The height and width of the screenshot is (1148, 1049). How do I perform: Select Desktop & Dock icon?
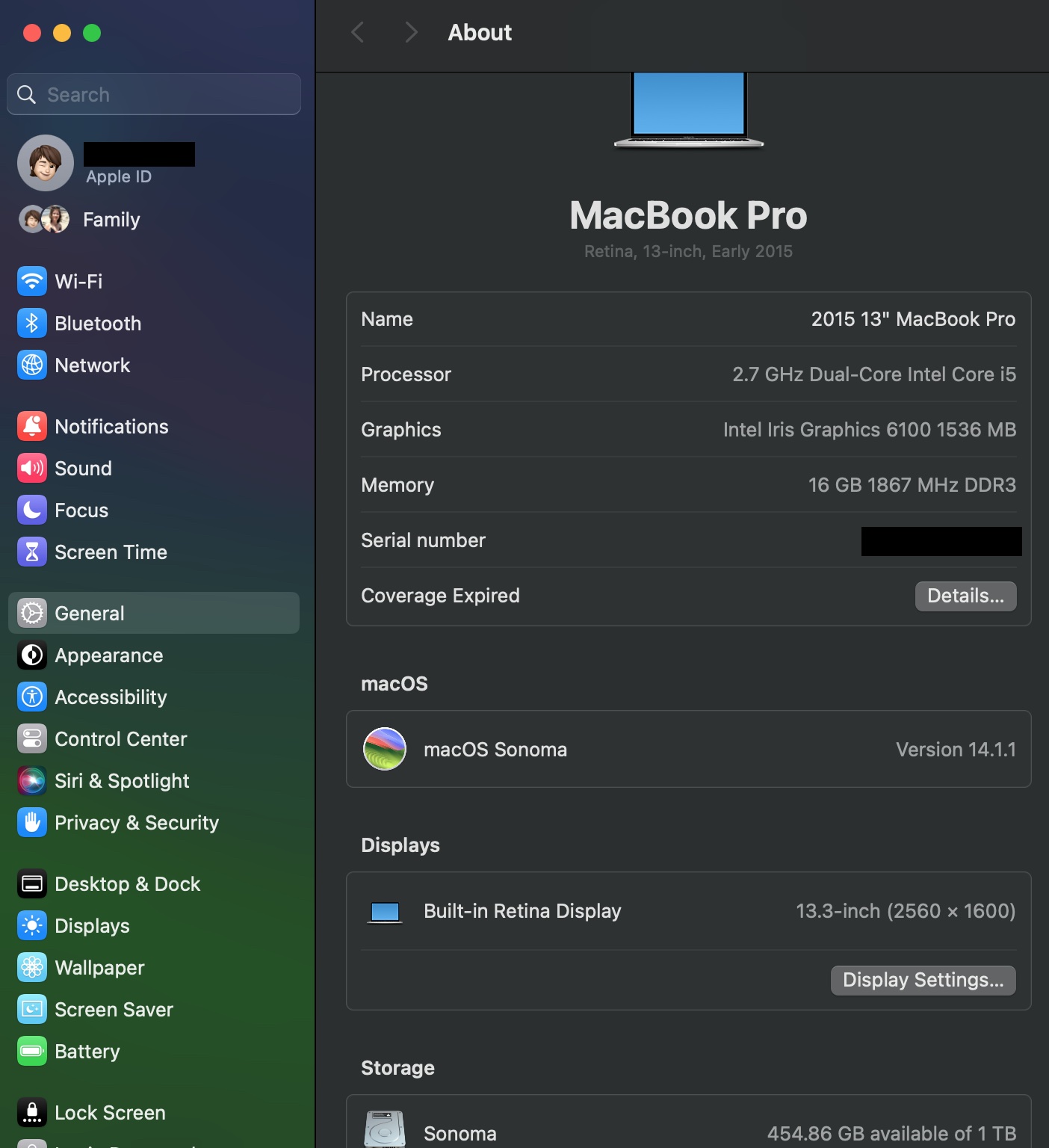click(32, 884)
